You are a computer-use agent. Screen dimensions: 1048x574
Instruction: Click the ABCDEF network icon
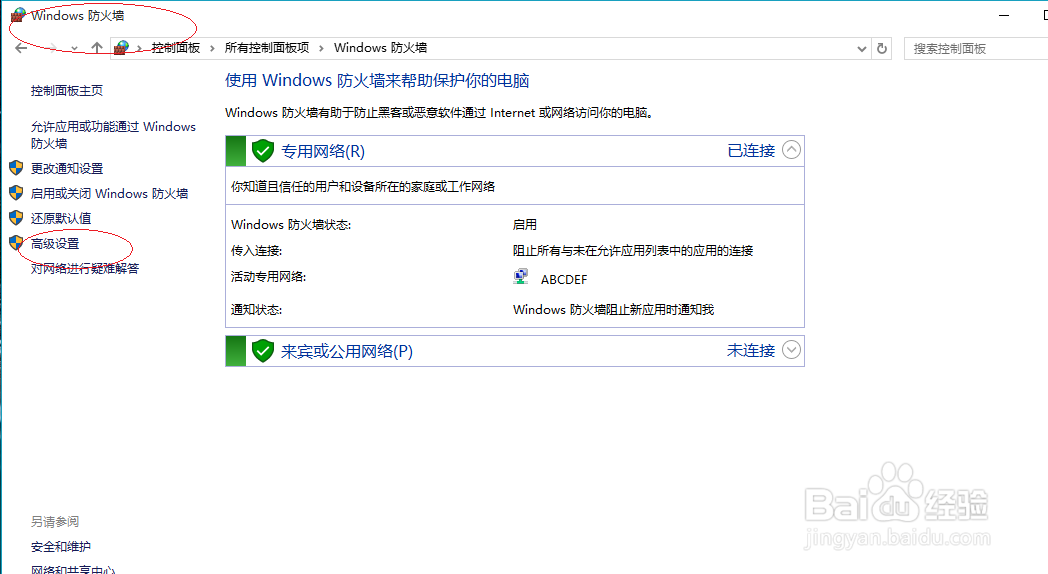coord(521,277)
